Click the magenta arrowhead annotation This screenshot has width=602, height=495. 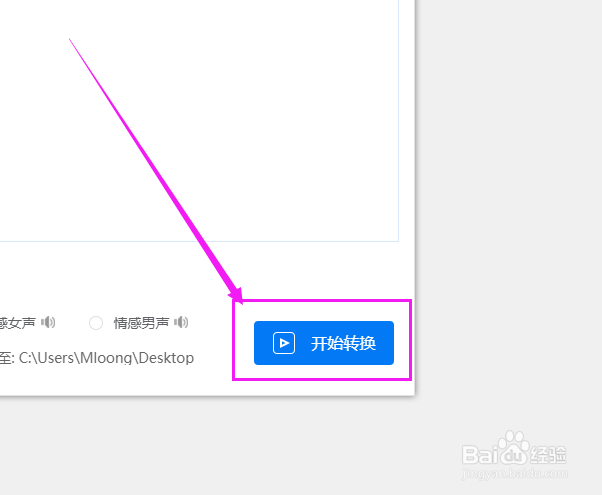(x=236, y=296)
